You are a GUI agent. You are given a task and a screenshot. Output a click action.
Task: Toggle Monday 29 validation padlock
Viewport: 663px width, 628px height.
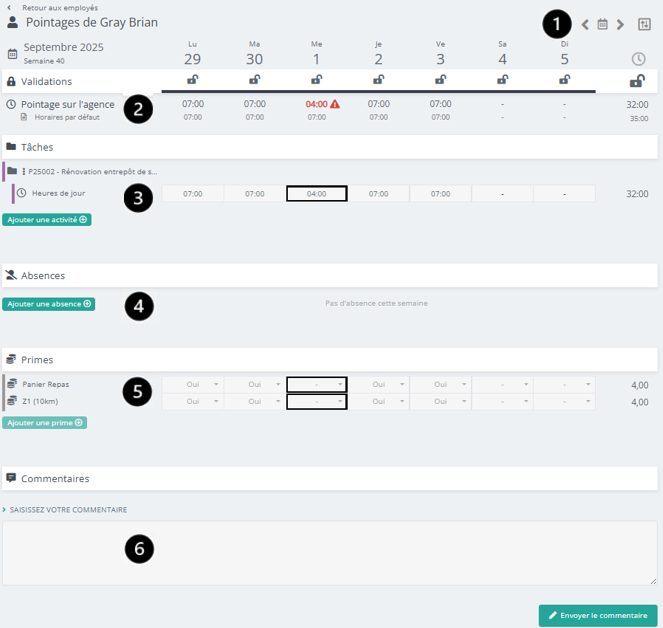(193, 80)
